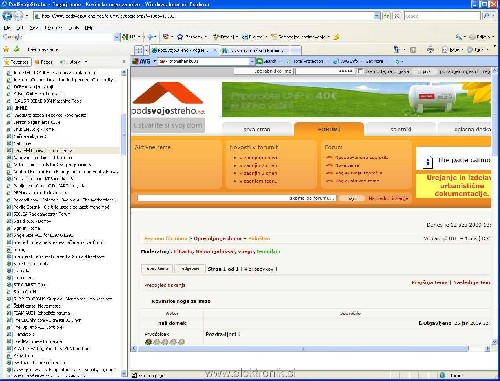Click the browser Back arrow button

click(x=7, y=16)
